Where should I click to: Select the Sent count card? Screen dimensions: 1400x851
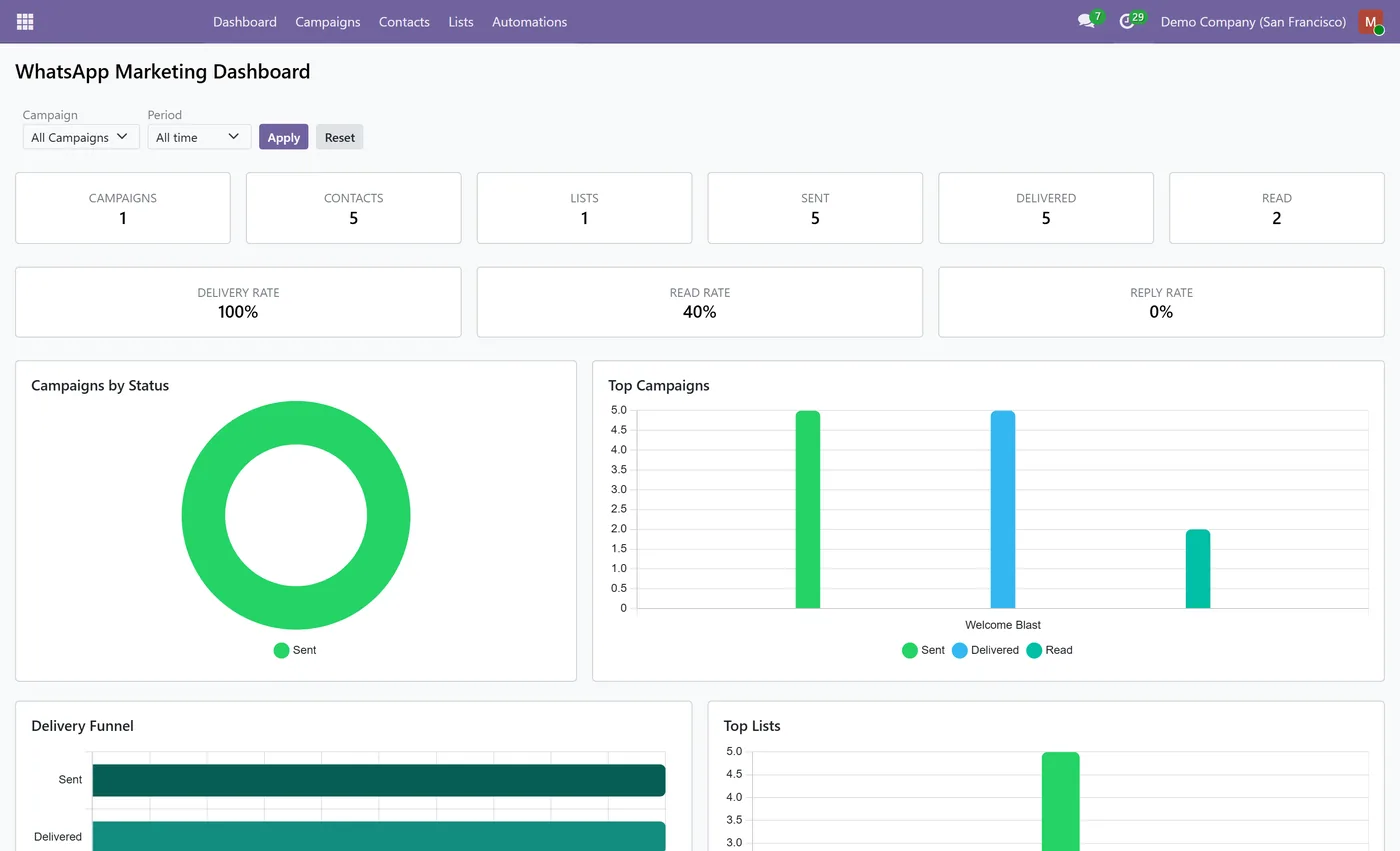click(x=815, y=208)
